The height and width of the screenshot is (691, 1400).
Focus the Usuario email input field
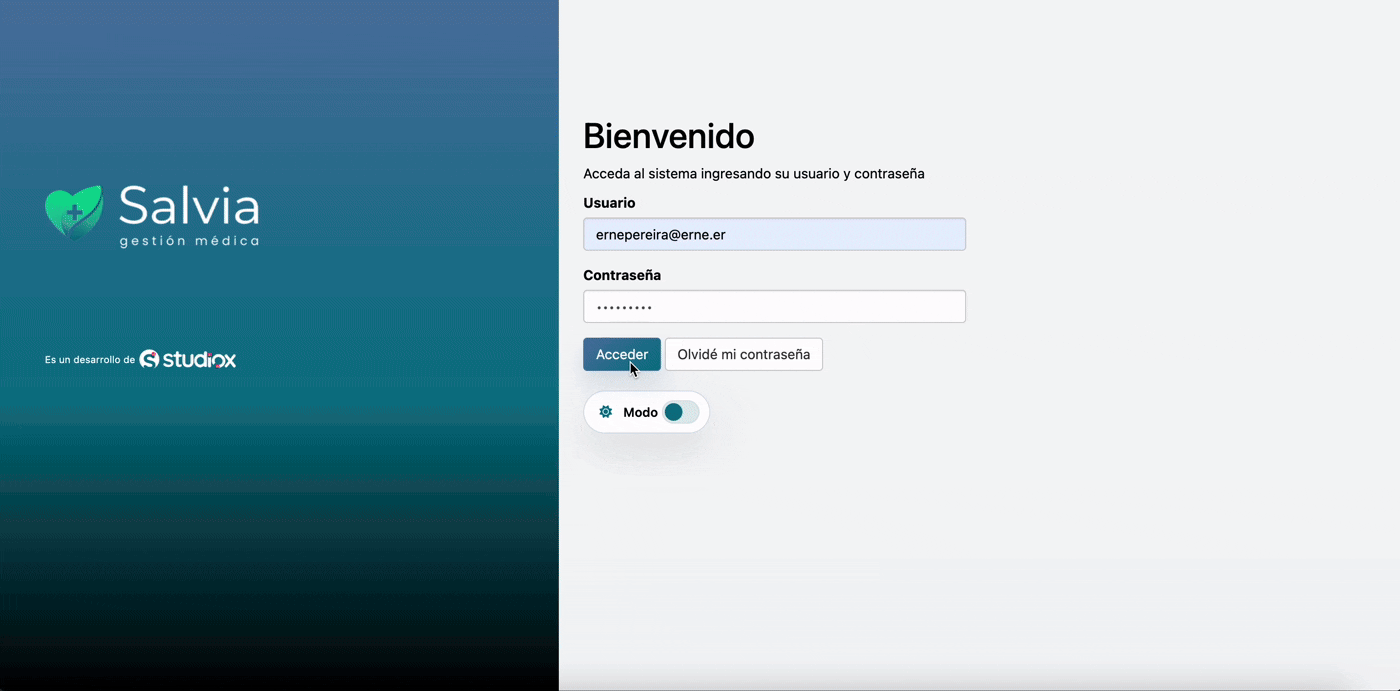tap(774, 235)
